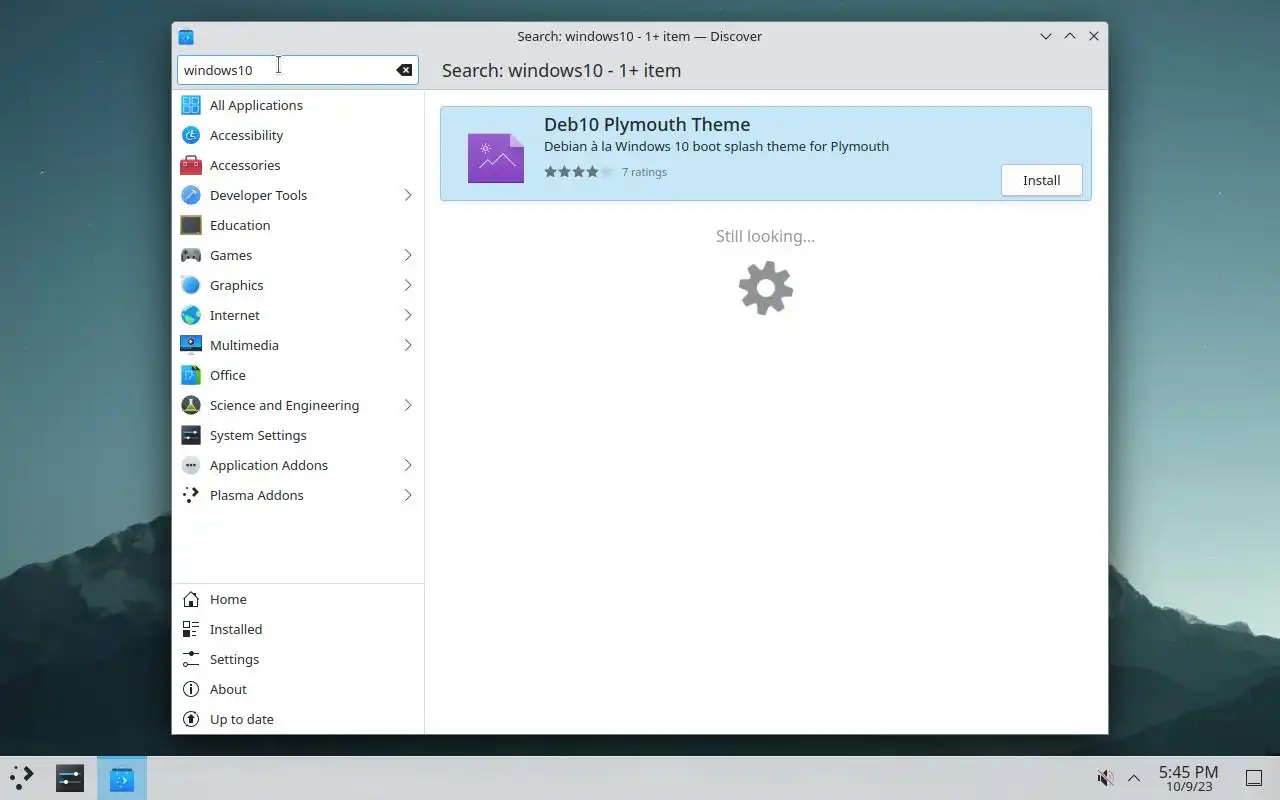Click the Discover icon in the title bar
Screen dimensions: 1280x800
tap(186, 37)
